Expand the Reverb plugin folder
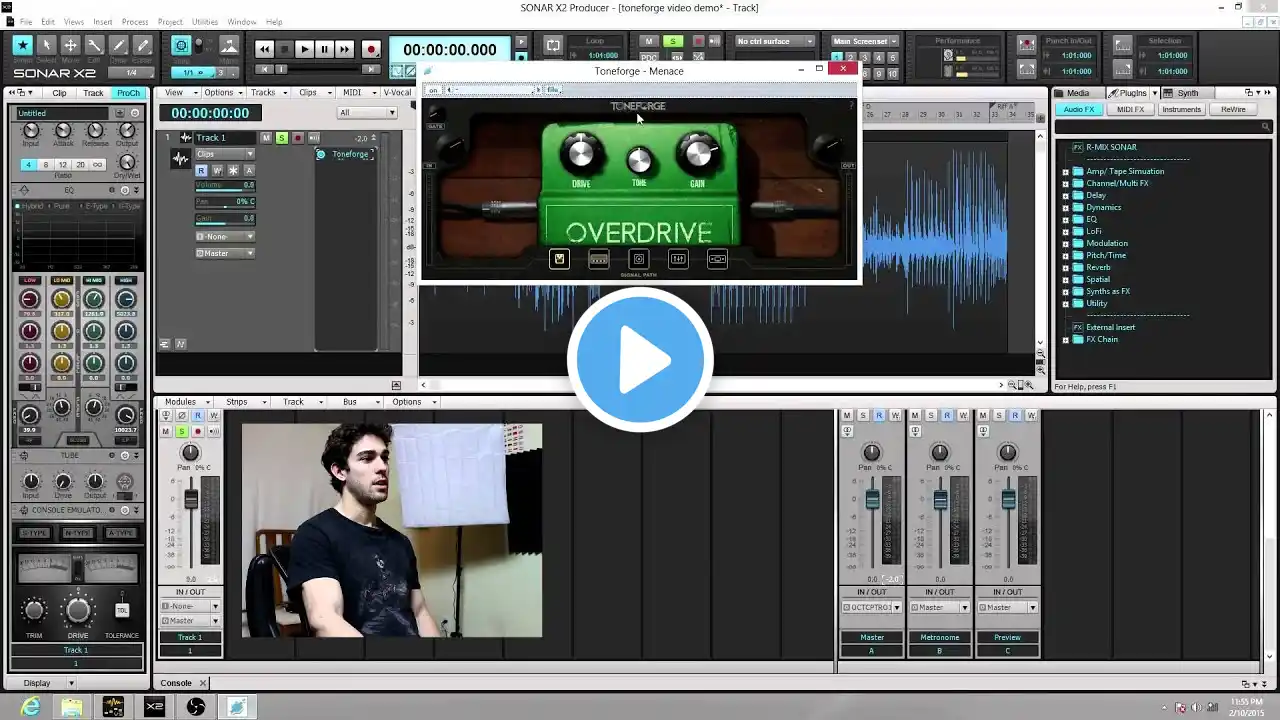This screenshot has width=1280, height=720. coord(1066,267)
